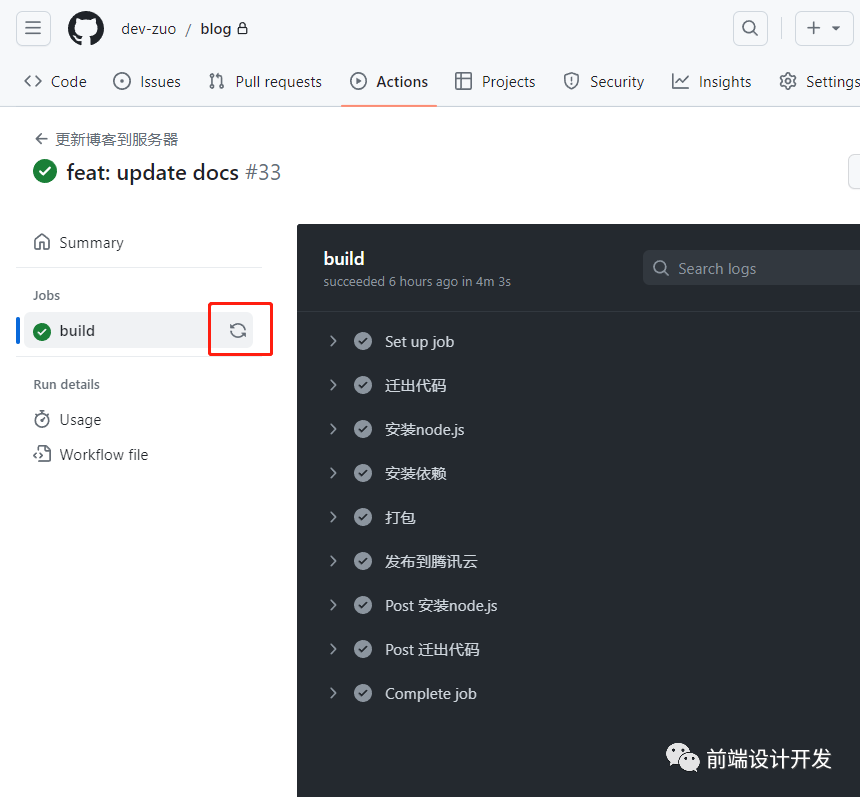Click the succeeded 6 hours ago status text

pyautogui.click(x=417, y=281)
